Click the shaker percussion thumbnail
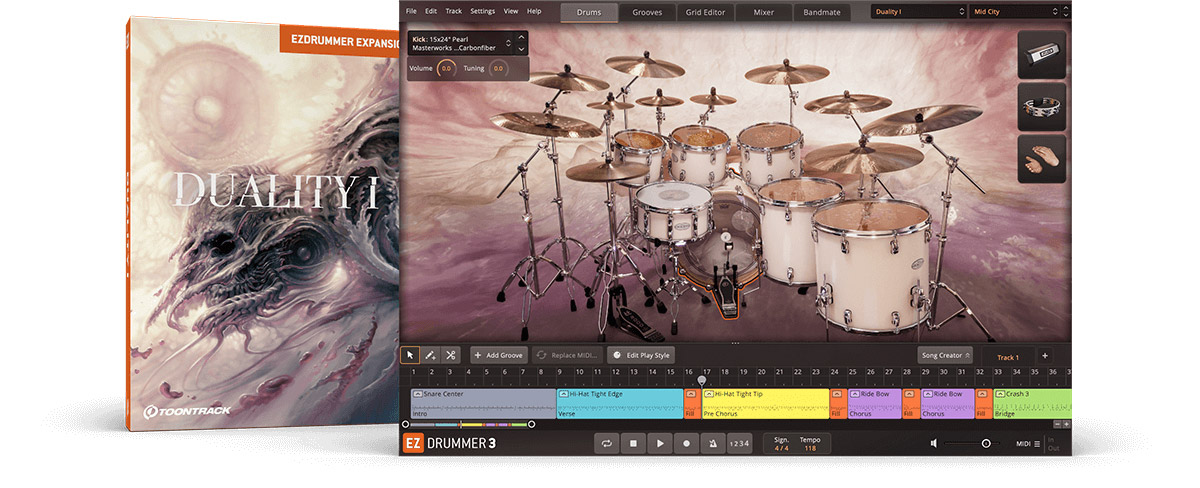This screenshot has height=488, width=1200. 1043,55
